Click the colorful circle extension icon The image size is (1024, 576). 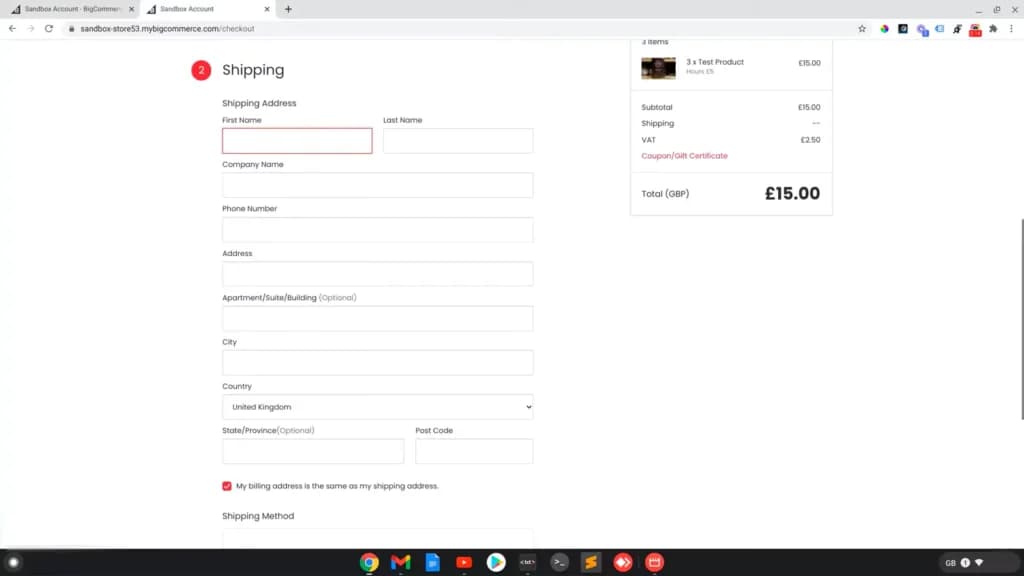884,29
